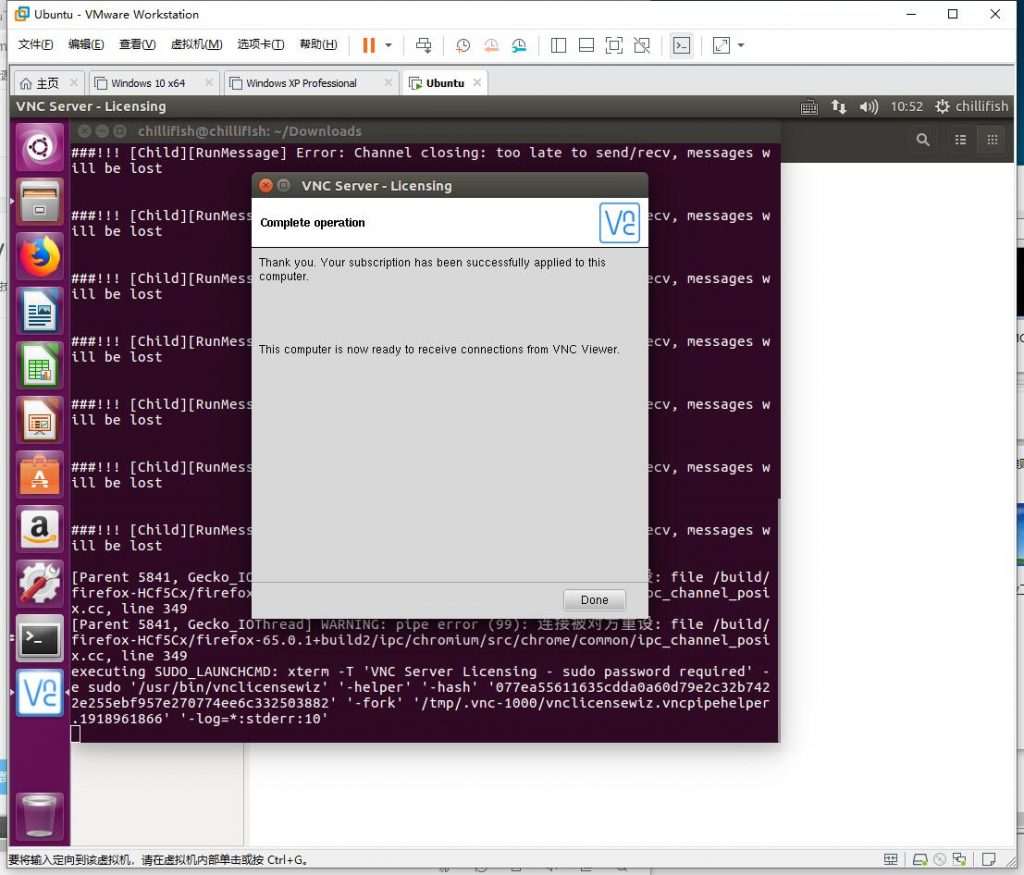Click the VMware status bar CD/DVD device icon

click(940, 859)
